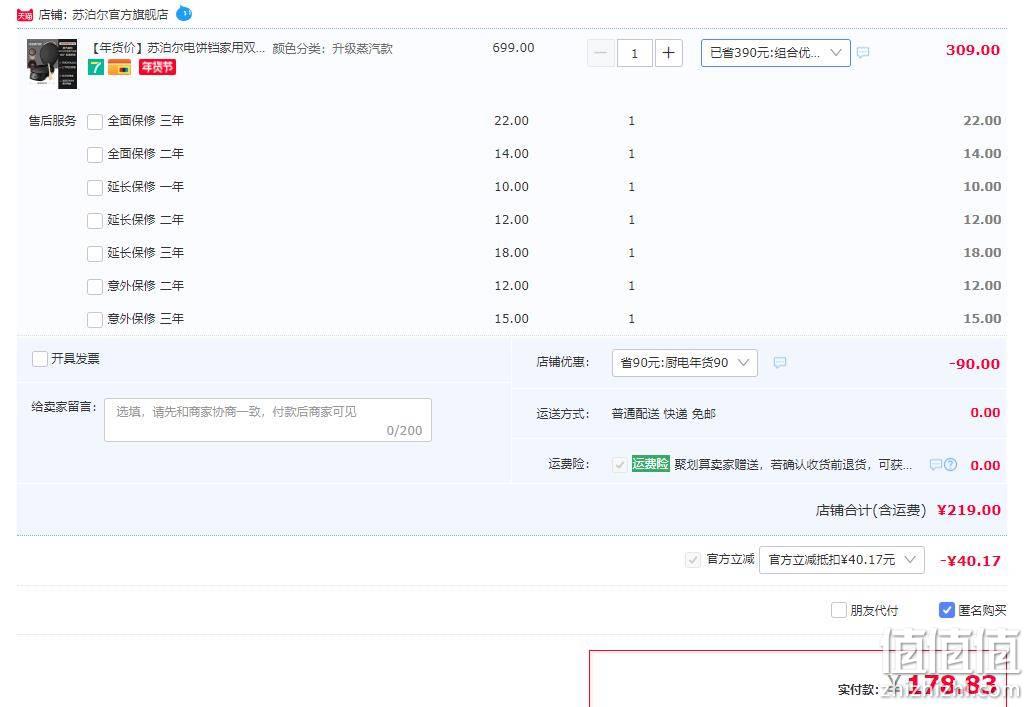Toggle the 官方立减 checkbox
This screenshot has height=707, width=1030.
[x=692, y=560]
